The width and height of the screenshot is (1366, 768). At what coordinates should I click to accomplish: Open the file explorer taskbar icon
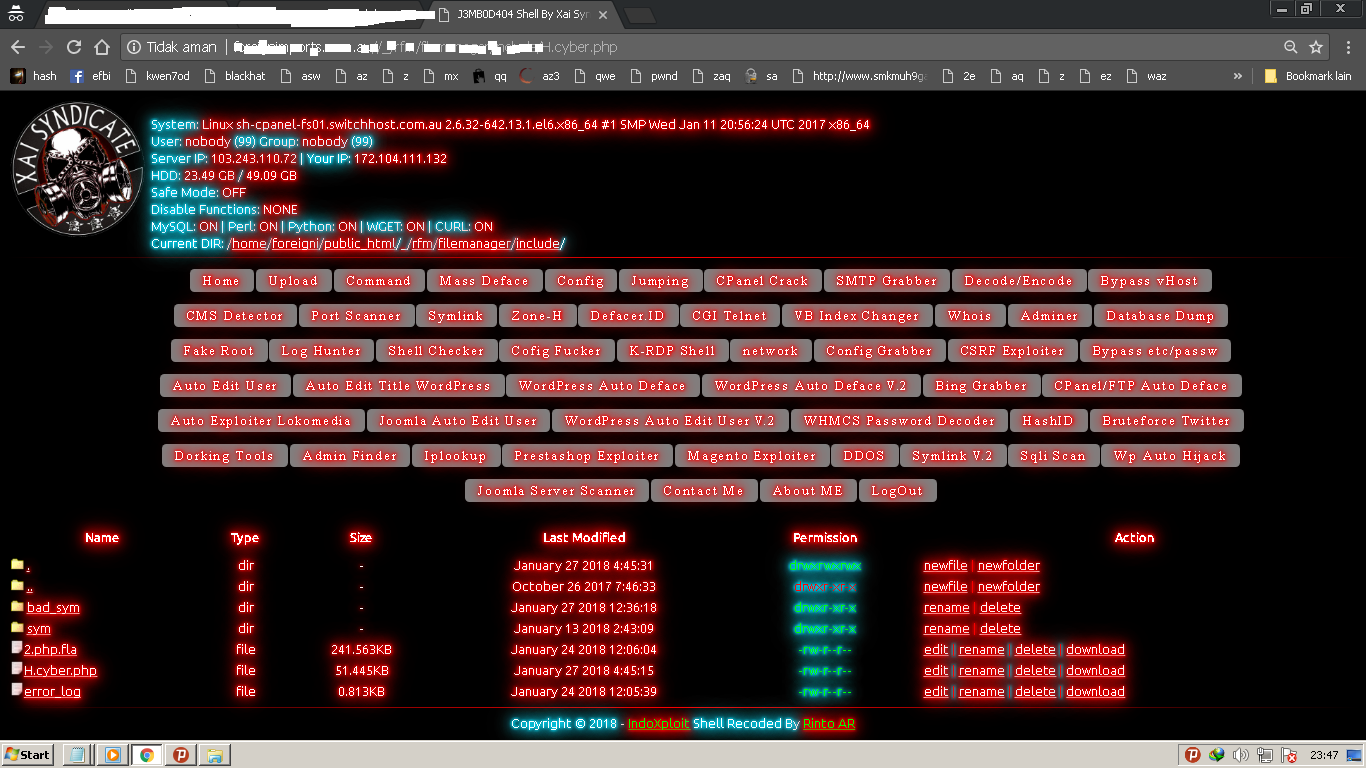(214, 755)
